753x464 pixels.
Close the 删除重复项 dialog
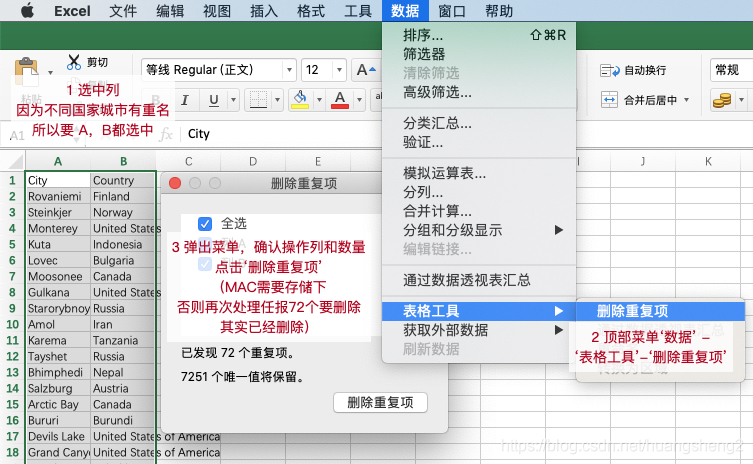175,183
